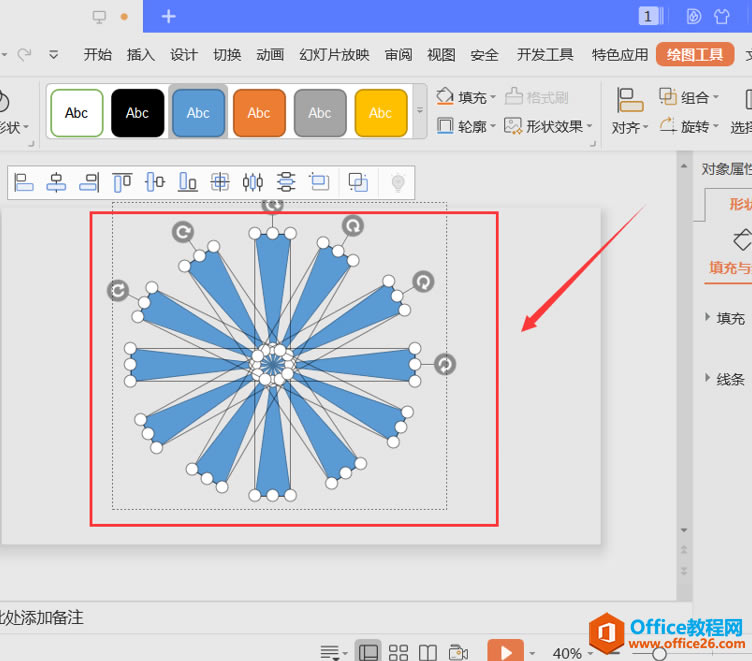752x661 pixels.
Task: Click the align center horizontally icon
Action: [56, 182]
